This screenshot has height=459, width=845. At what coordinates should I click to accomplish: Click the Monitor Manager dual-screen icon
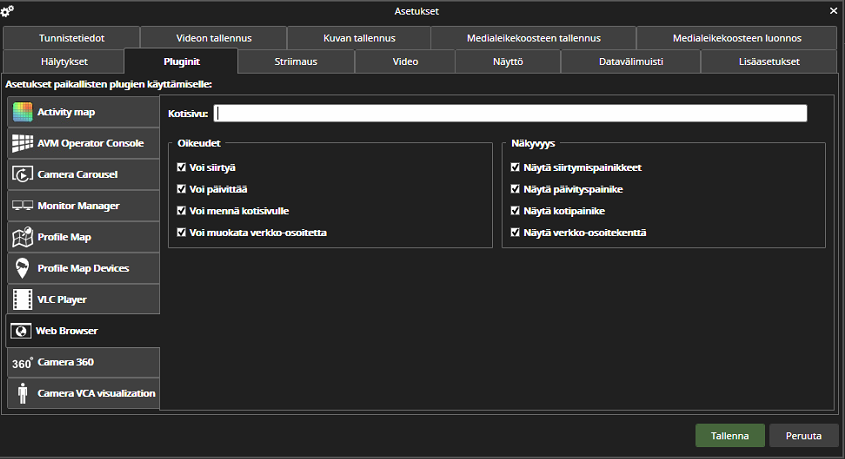coord(23,206)
